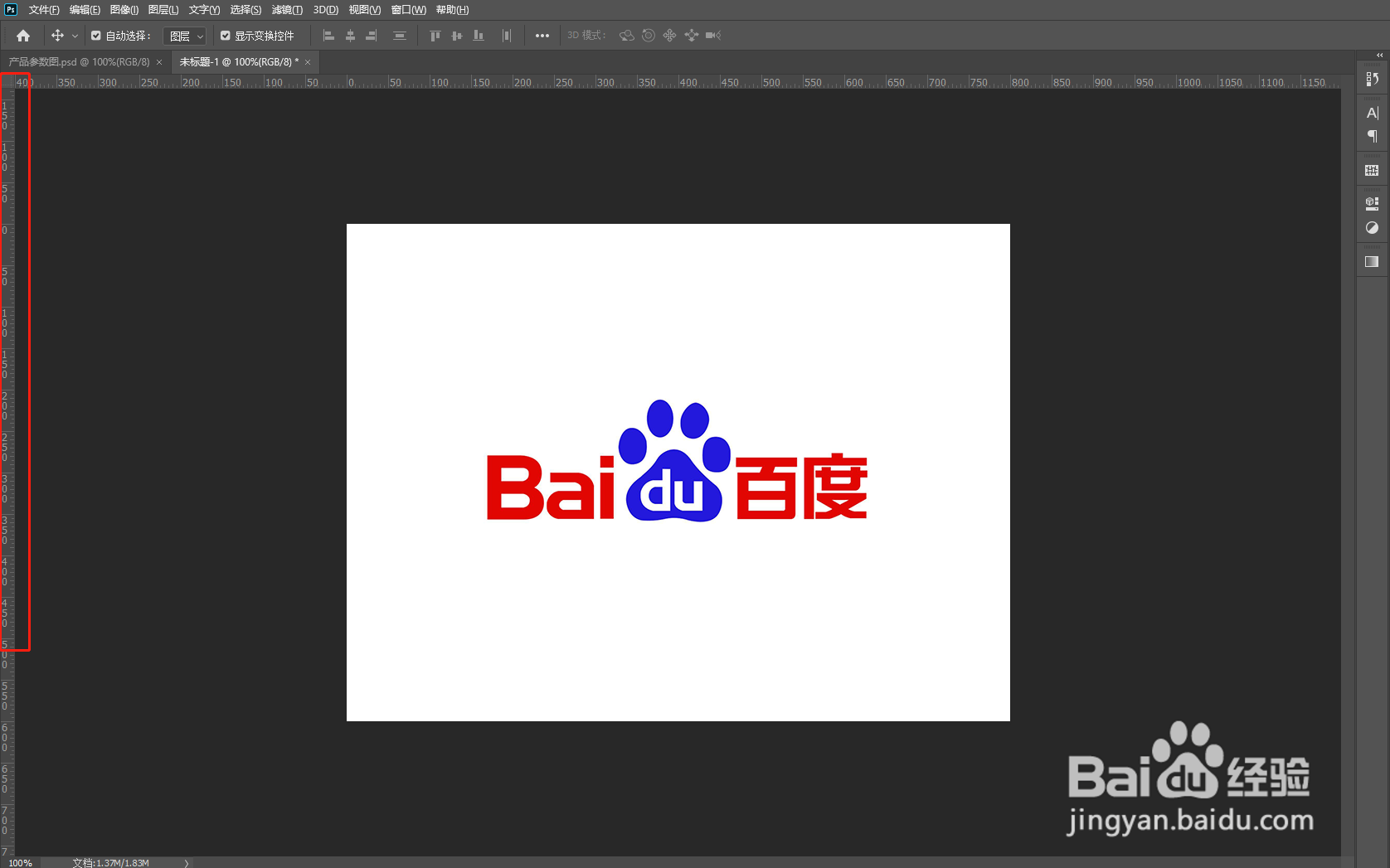
Task: Open the grid-patterned panel icon
Action: click(x=1372, y=170)
